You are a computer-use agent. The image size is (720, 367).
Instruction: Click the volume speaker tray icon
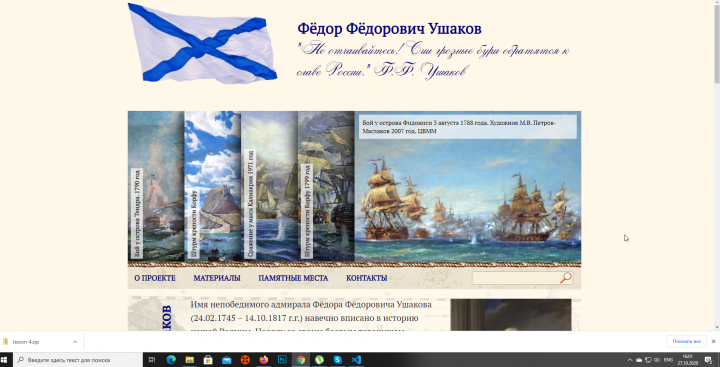[x=657, y=360]
